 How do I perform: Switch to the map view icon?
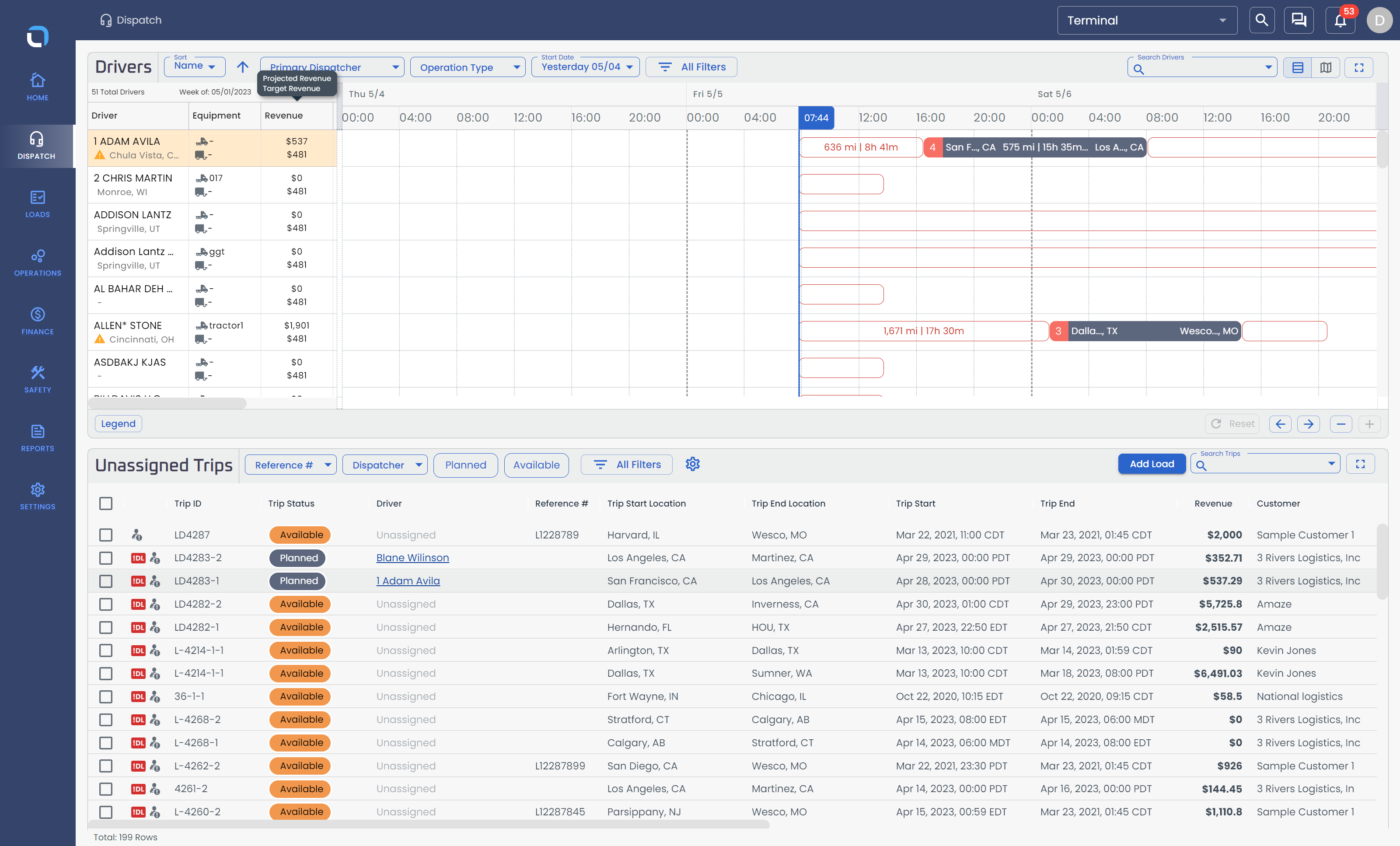[1326, 68]
